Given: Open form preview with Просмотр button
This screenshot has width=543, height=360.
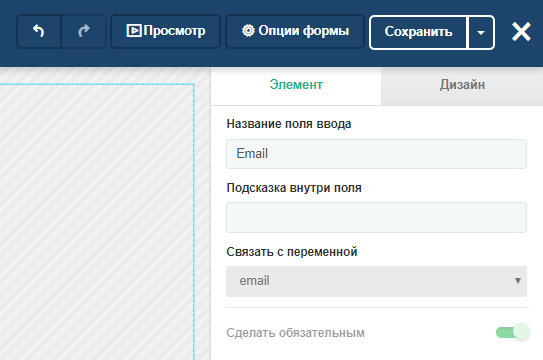Looking at the screenshot, I should point(166,32).
